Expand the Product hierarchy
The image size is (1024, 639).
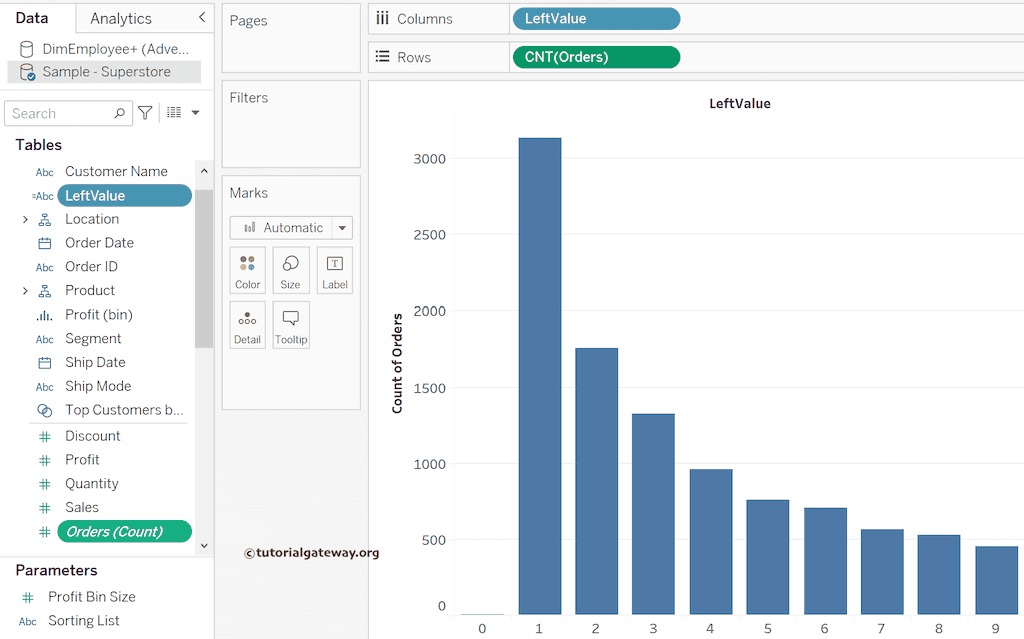coord(26,291)
